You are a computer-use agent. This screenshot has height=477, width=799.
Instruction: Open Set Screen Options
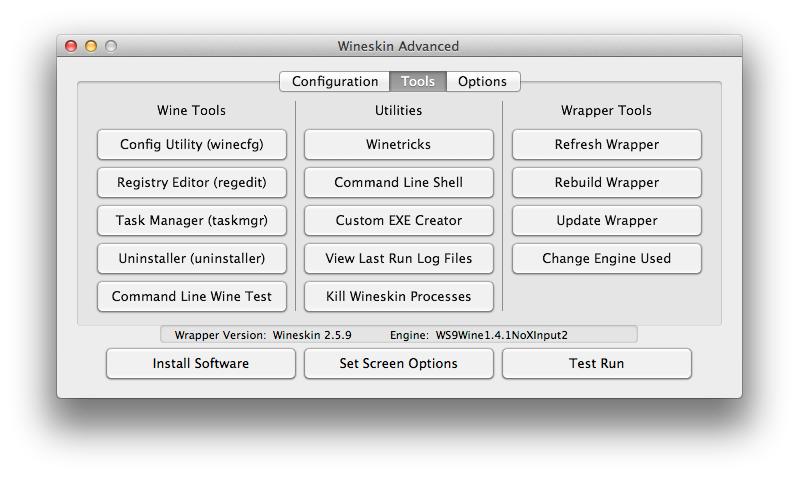click(x=398, y=363)
